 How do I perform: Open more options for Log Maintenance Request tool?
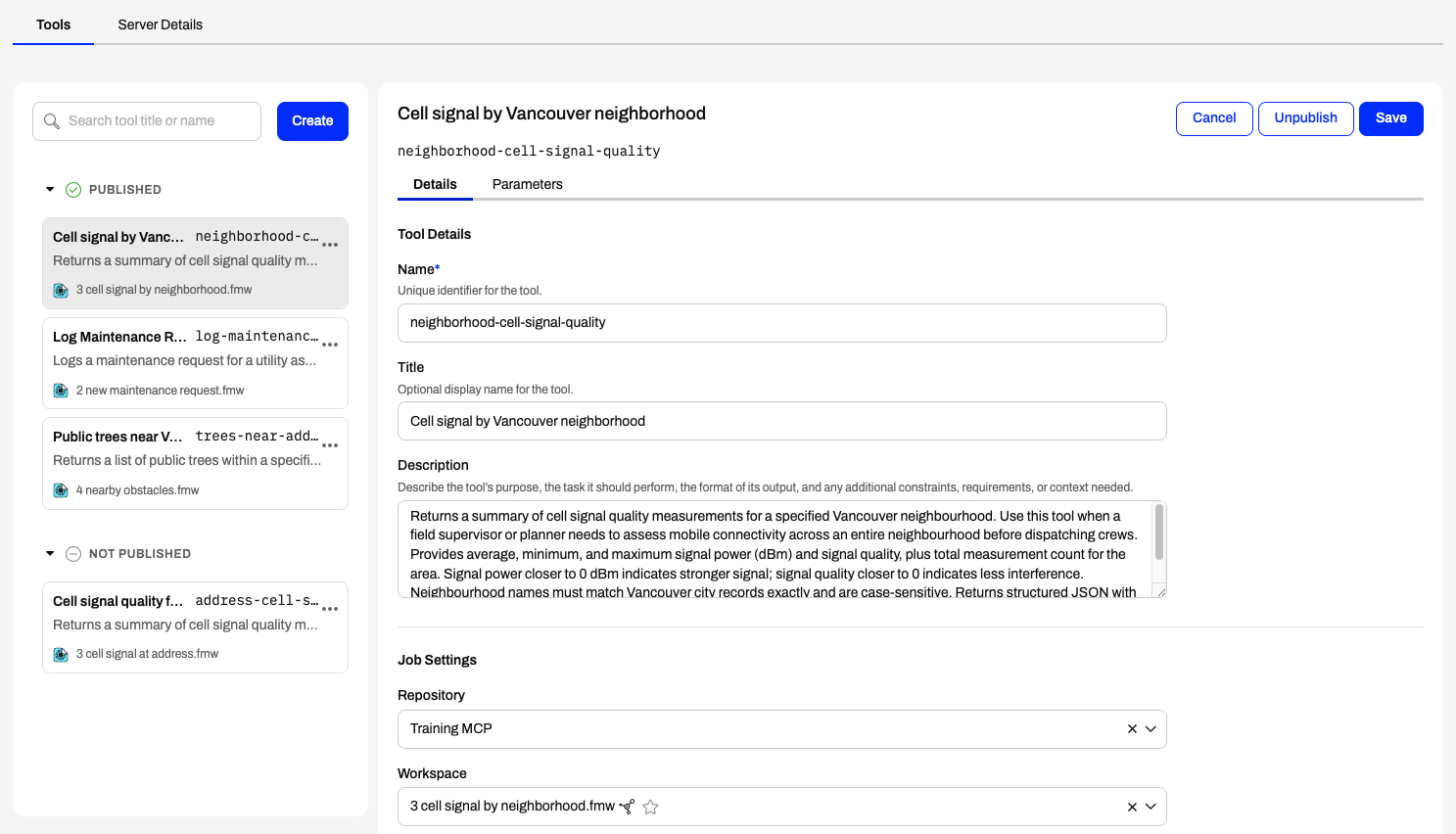[x=330, y=345]
